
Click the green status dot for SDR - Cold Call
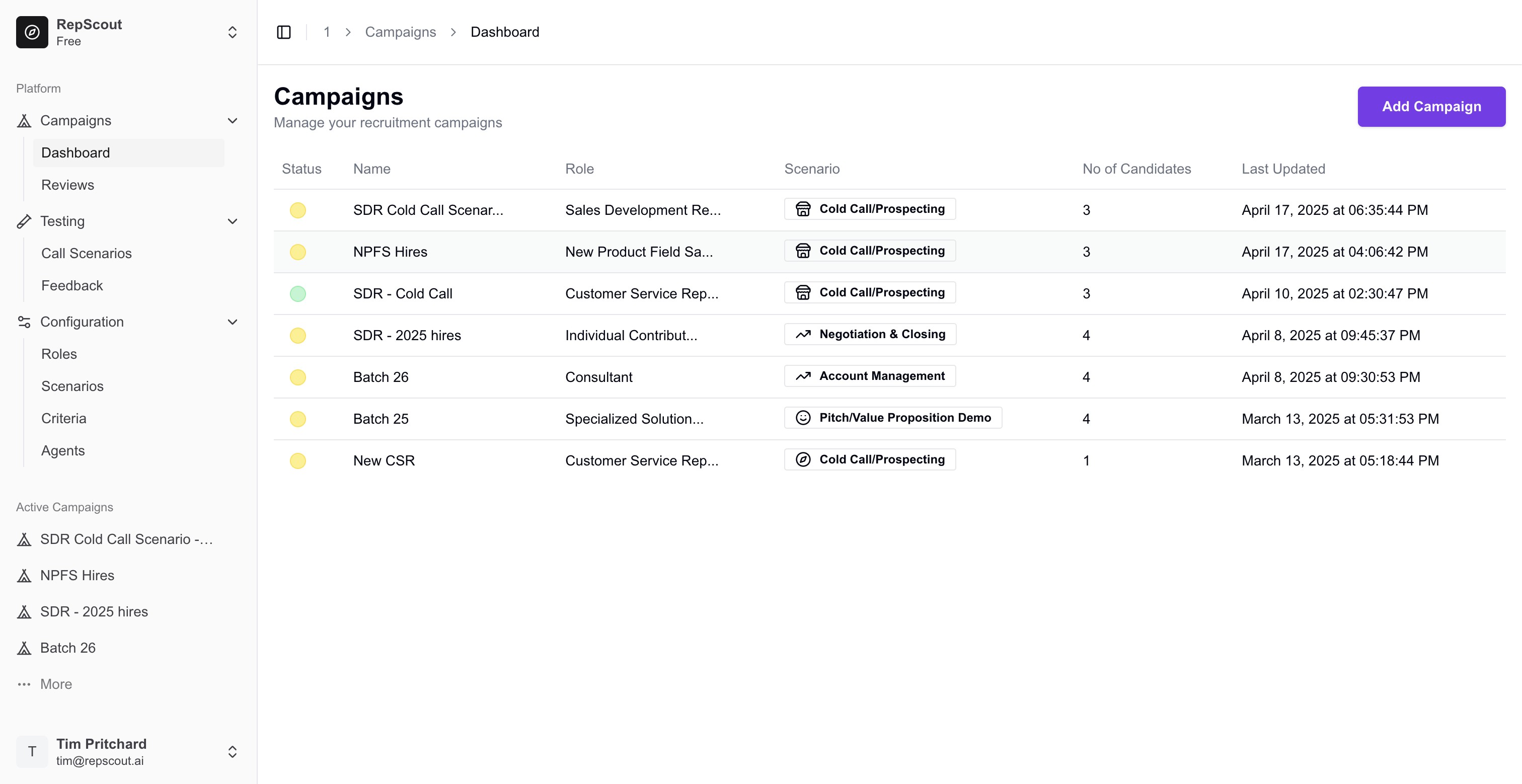(x=298, y=294)
